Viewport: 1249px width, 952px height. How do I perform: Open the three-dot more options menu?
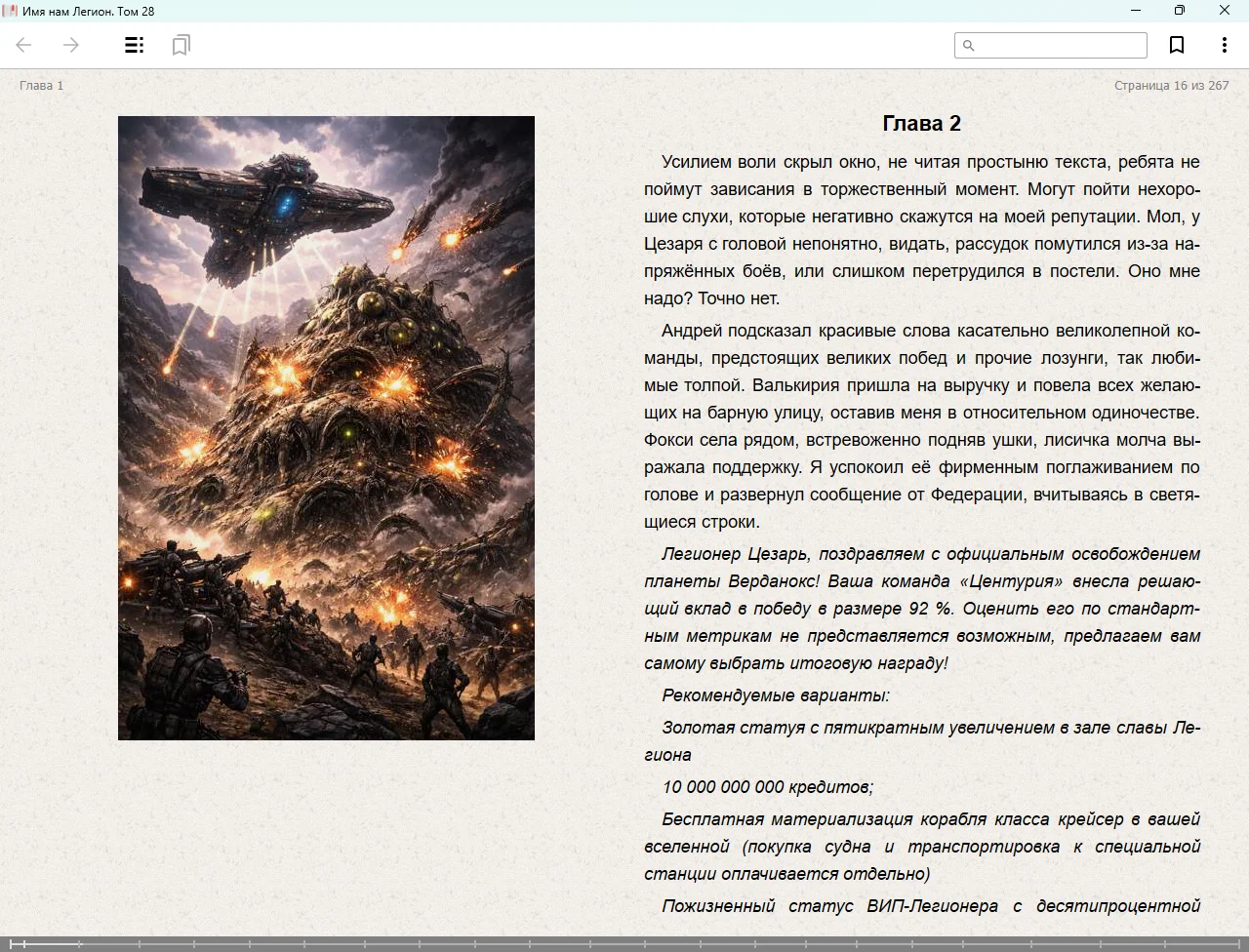1224,45
